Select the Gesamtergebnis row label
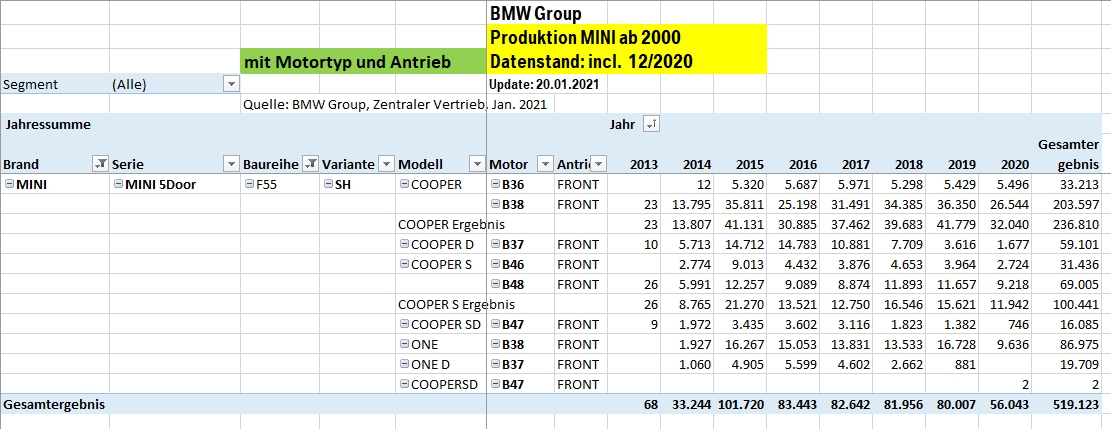The image size is (1111, 429). 54,404
